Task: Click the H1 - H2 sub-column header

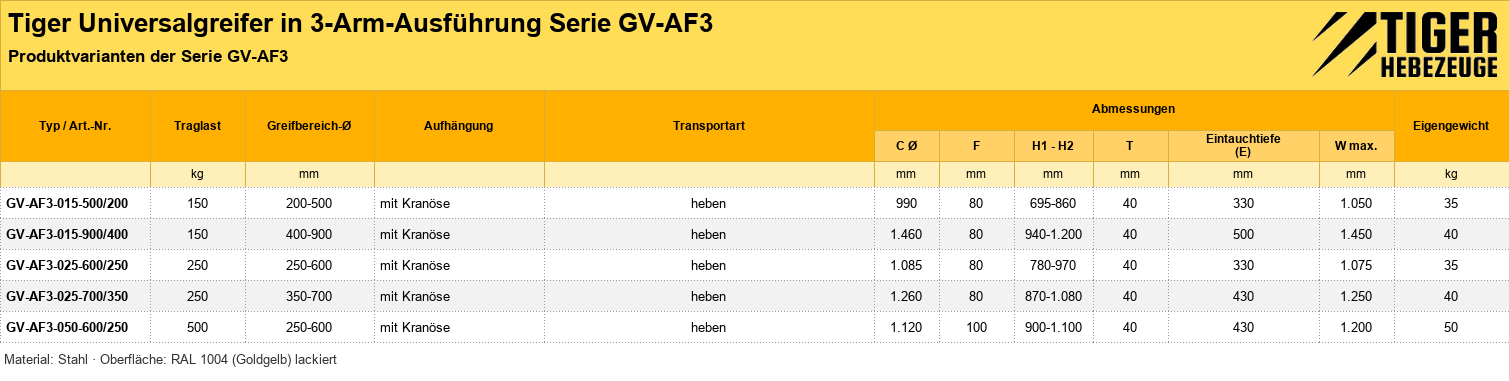Action: point(1052,146)
